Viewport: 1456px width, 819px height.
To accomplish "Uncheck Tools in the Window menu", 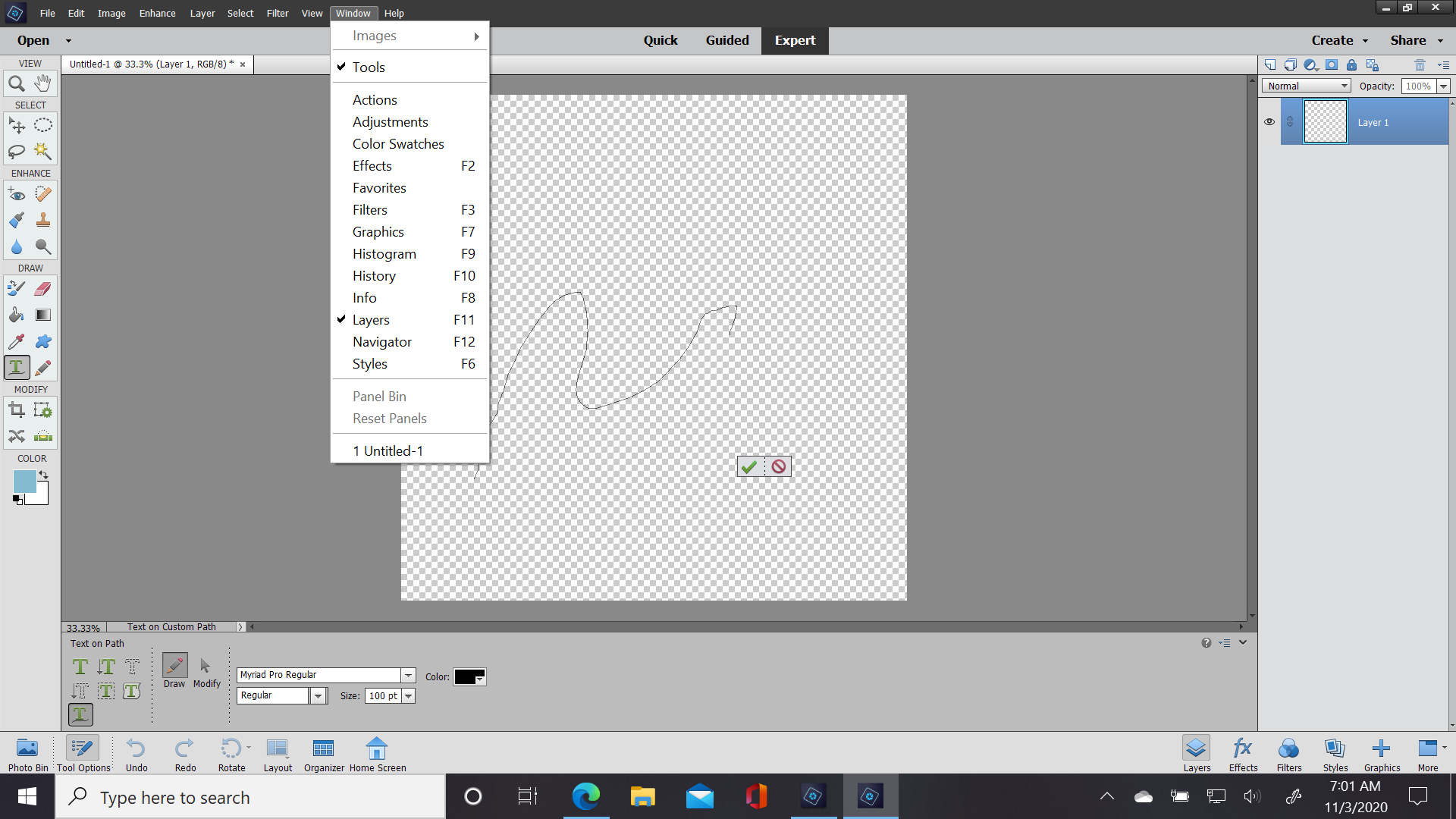I will click(x=369, y=67).
